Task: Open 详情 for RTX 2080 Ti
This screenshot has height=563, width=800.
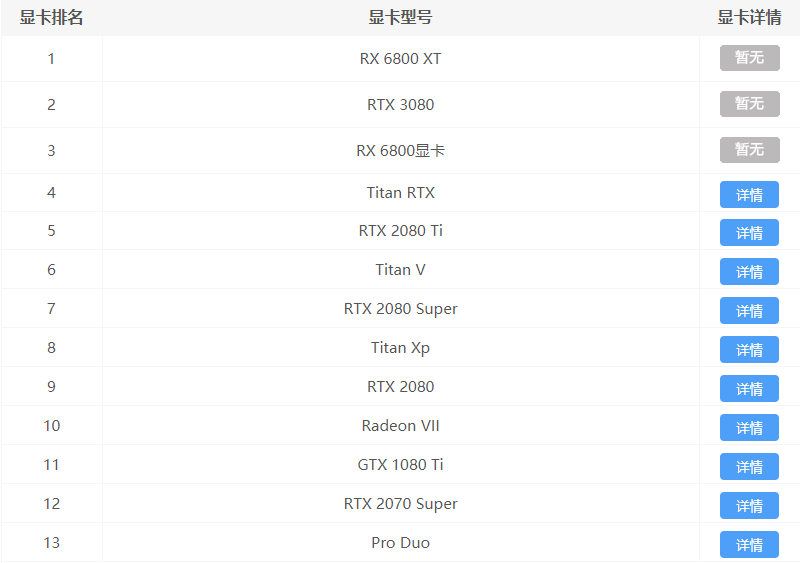Action: point(749,233)
